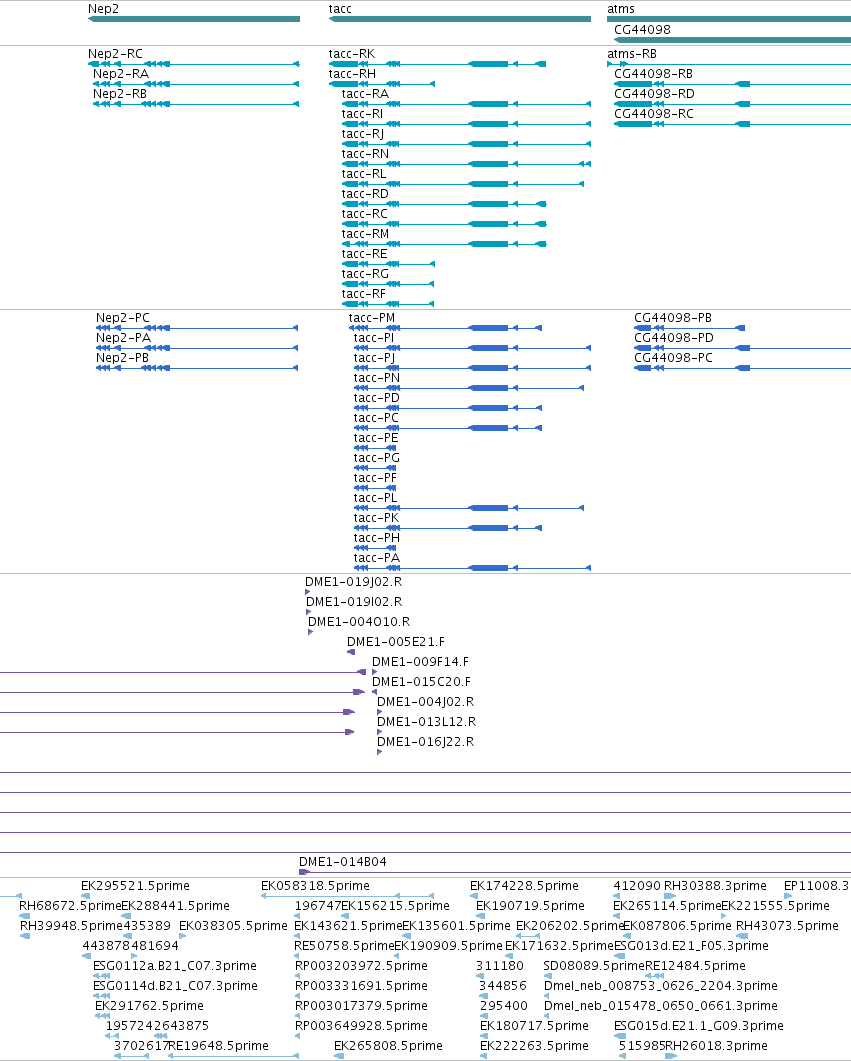This screenshot has height=1061, width=851.
Task: Click the tacc-RG transcript label
Action: tap(365, 273)
